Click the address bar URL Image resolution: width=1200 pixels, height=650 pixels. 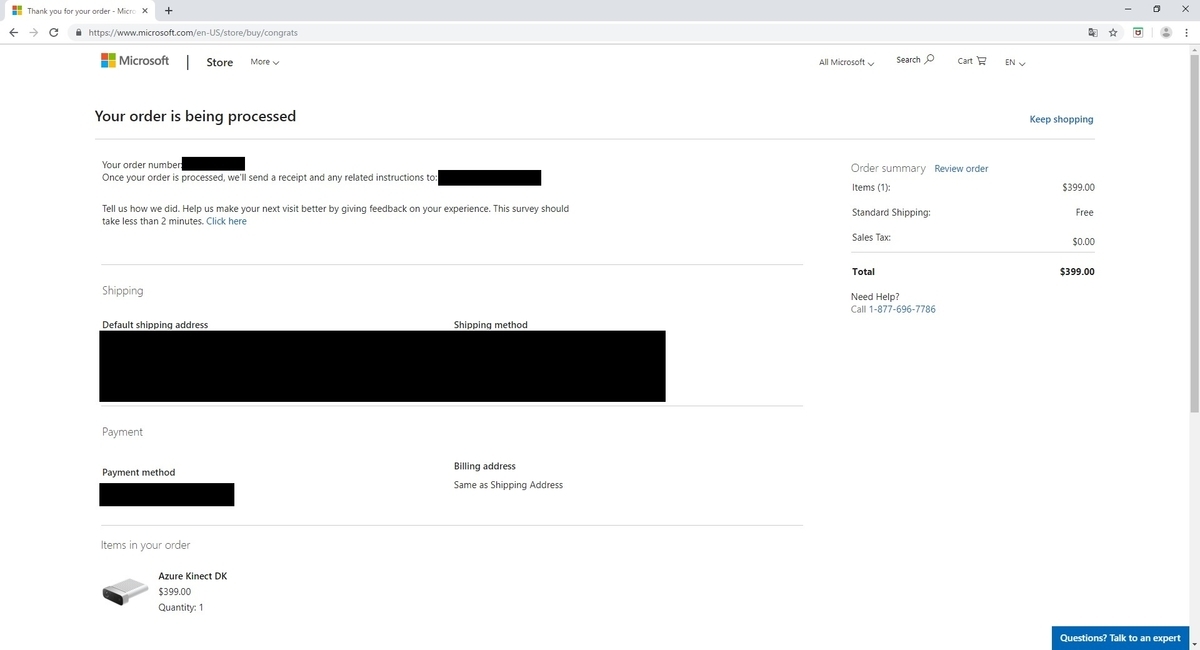(x=192, y=32)
